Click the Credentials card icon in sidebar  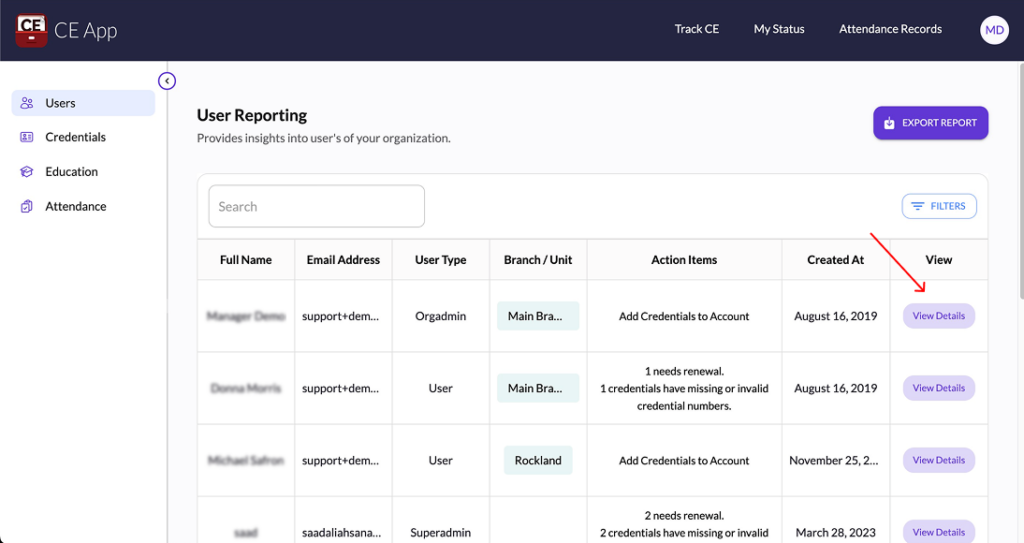tap(27, 137)
